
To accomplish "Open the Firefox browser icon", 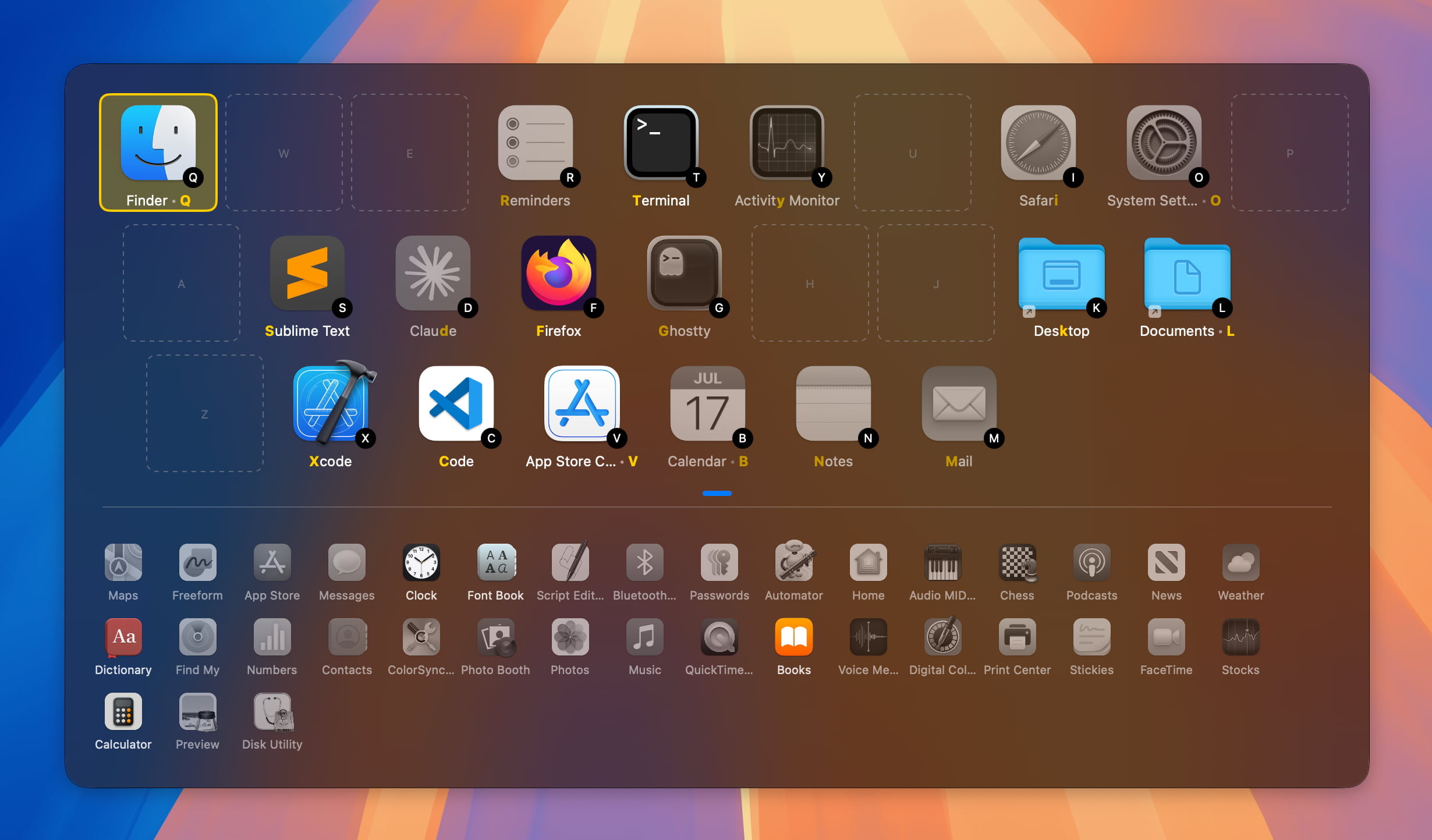I will pyautogui.click(x=558, y=274).
